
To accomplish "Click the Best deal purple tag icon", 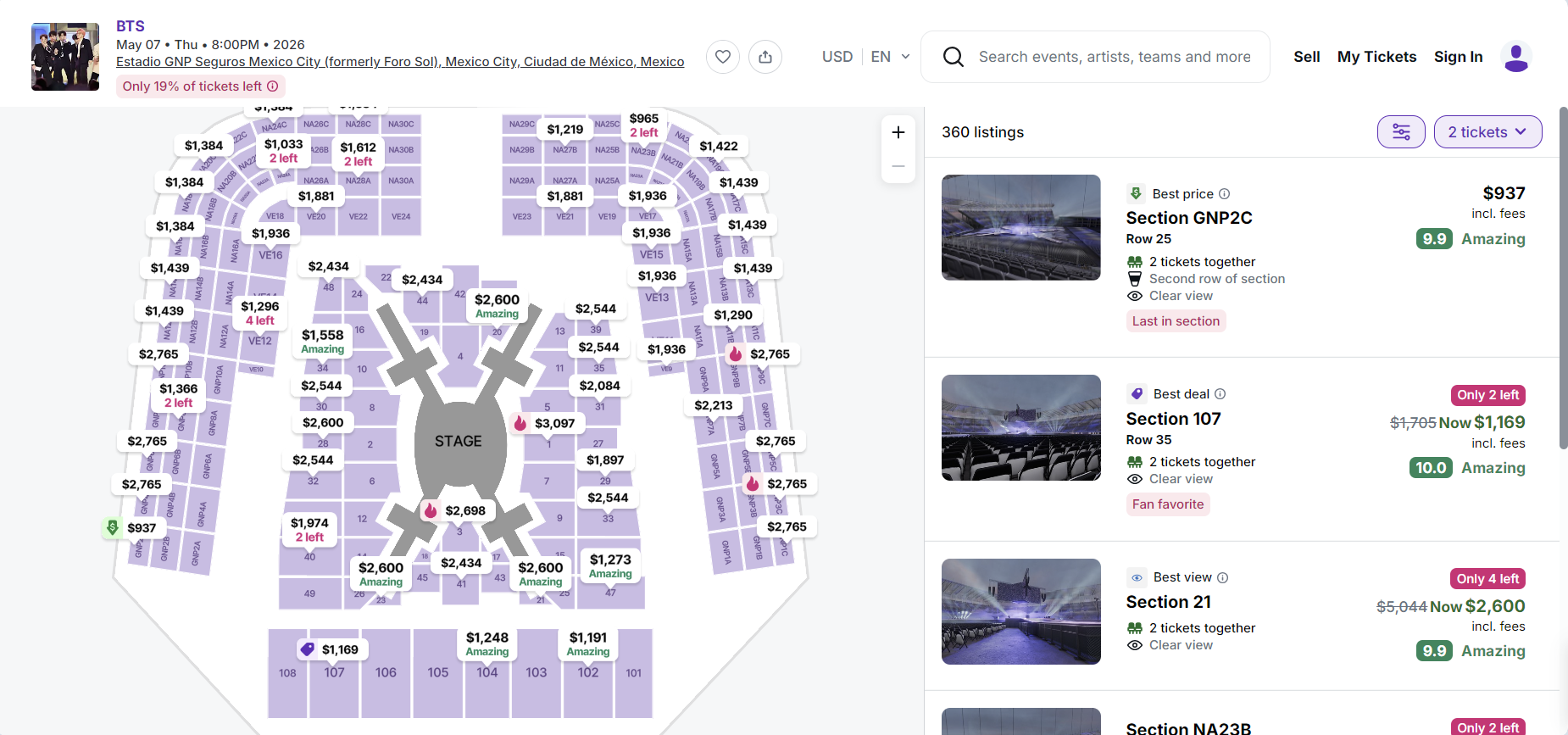I will pos(1137,394).
